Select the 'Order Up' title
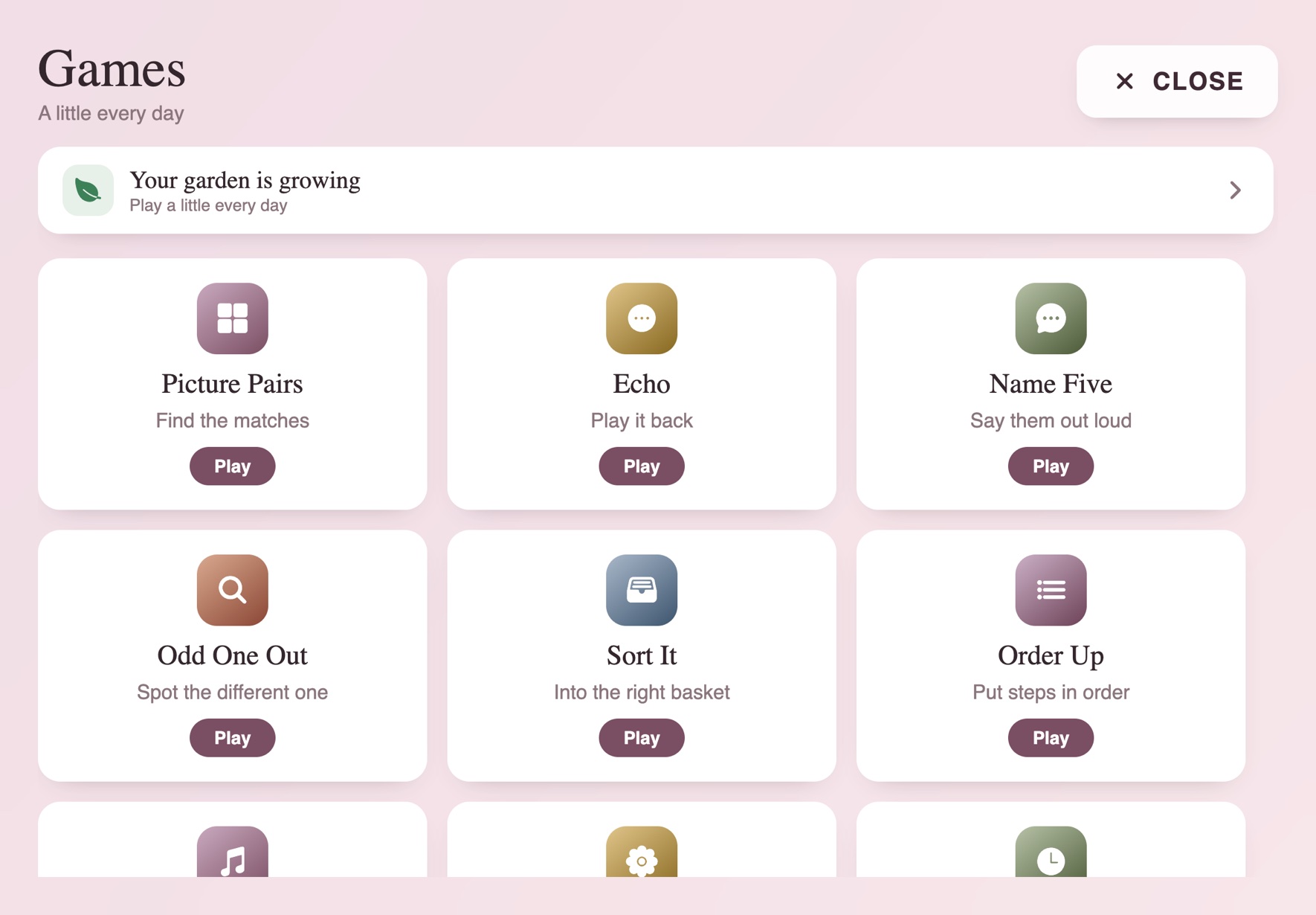 click(x=1051, y=655)
